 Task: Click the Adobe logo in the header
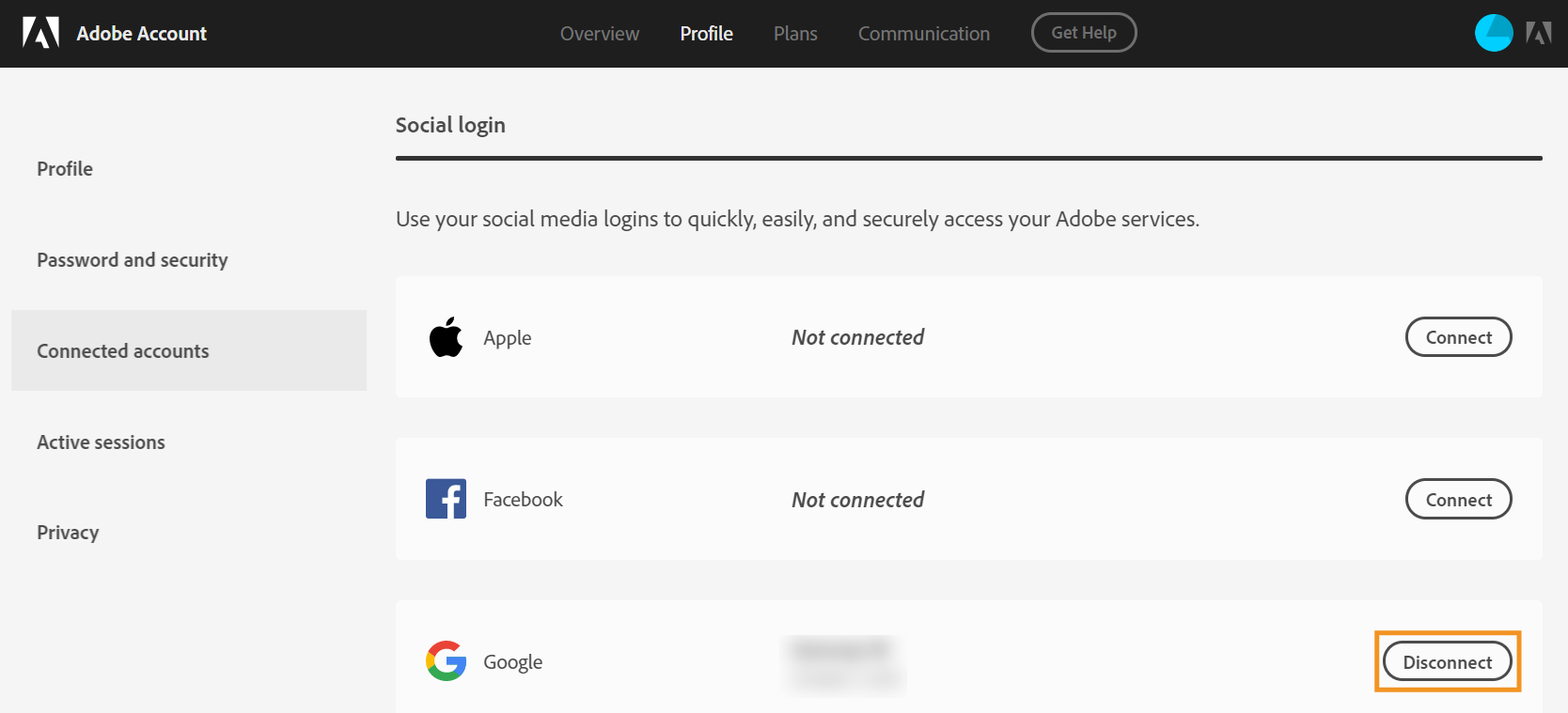(40, 33)
